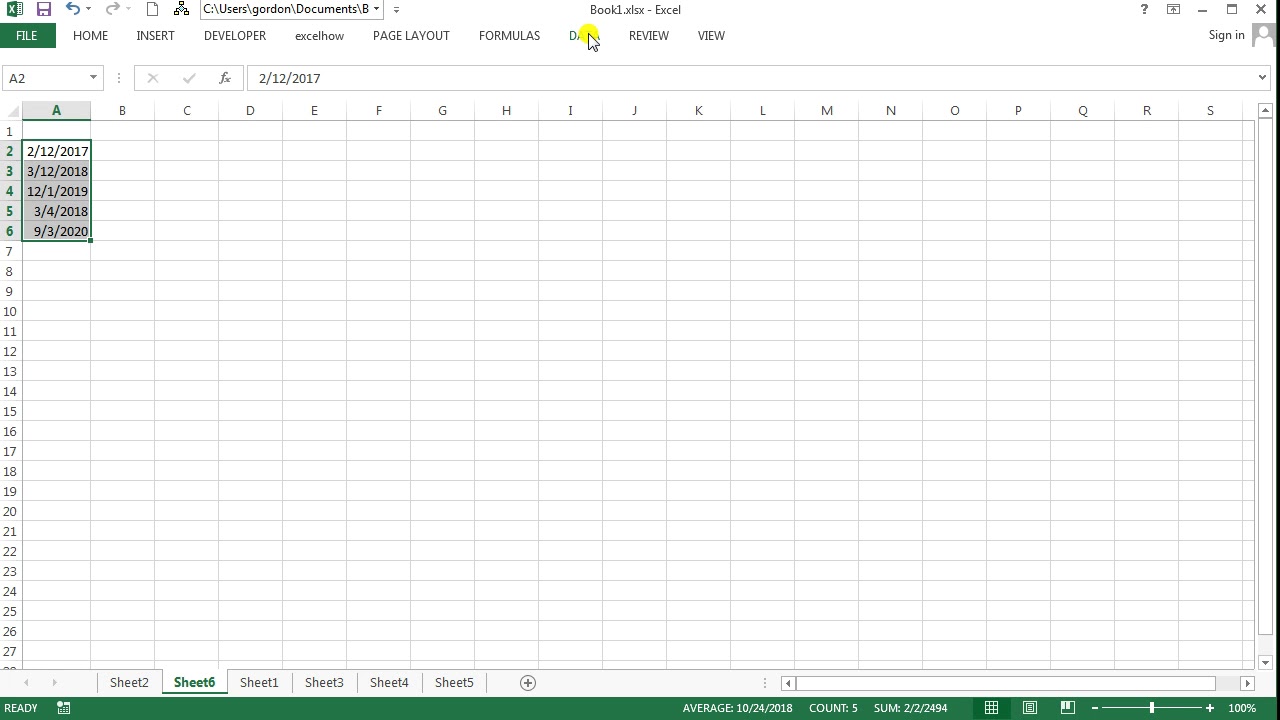Open Customize Quick Access Toolbar arrow
The width and height of the screenshot is (1280, 720).
(x=396, y=9)
